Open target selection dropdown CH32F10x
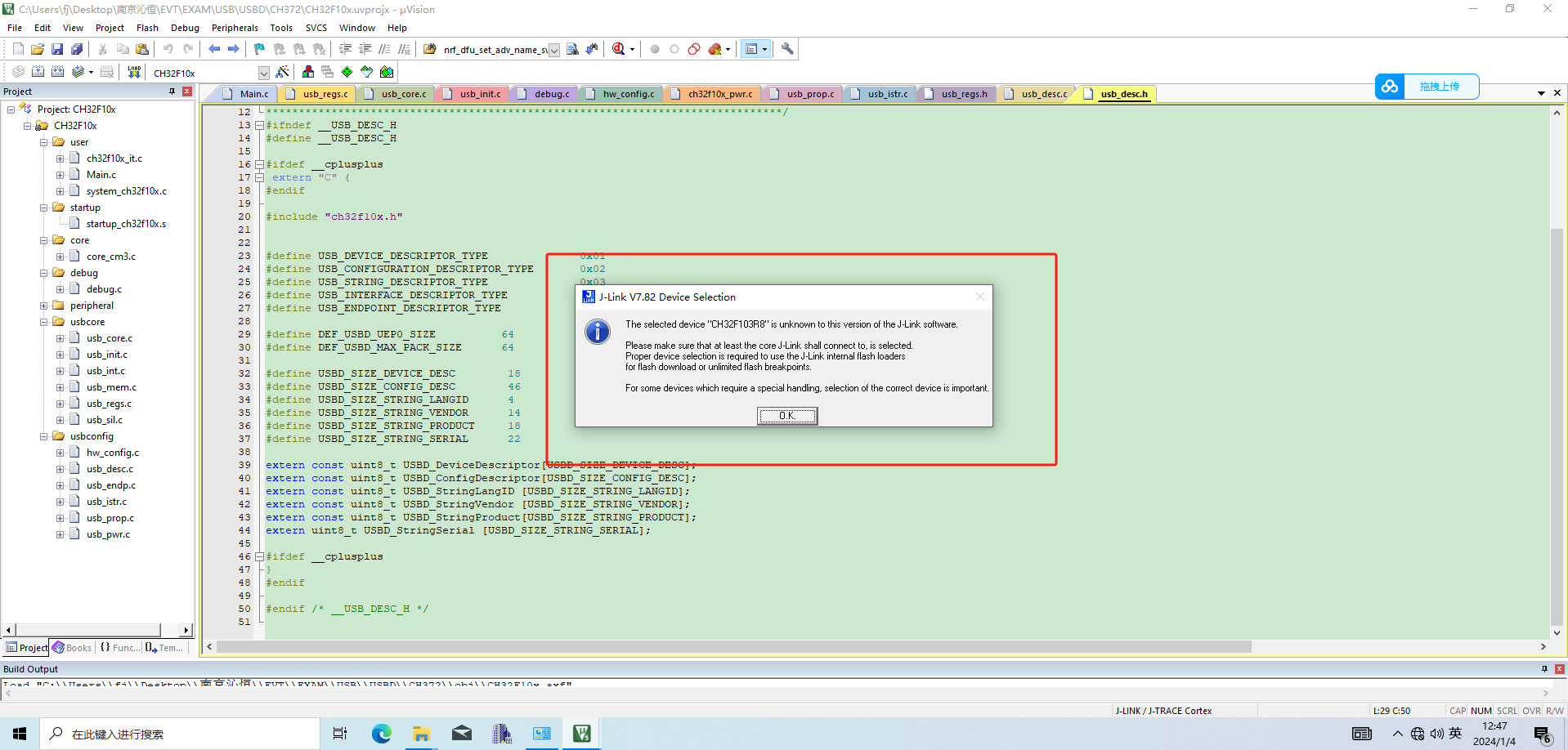The height and width of the screenshot is (750, 1568). (x=263, y=73)
